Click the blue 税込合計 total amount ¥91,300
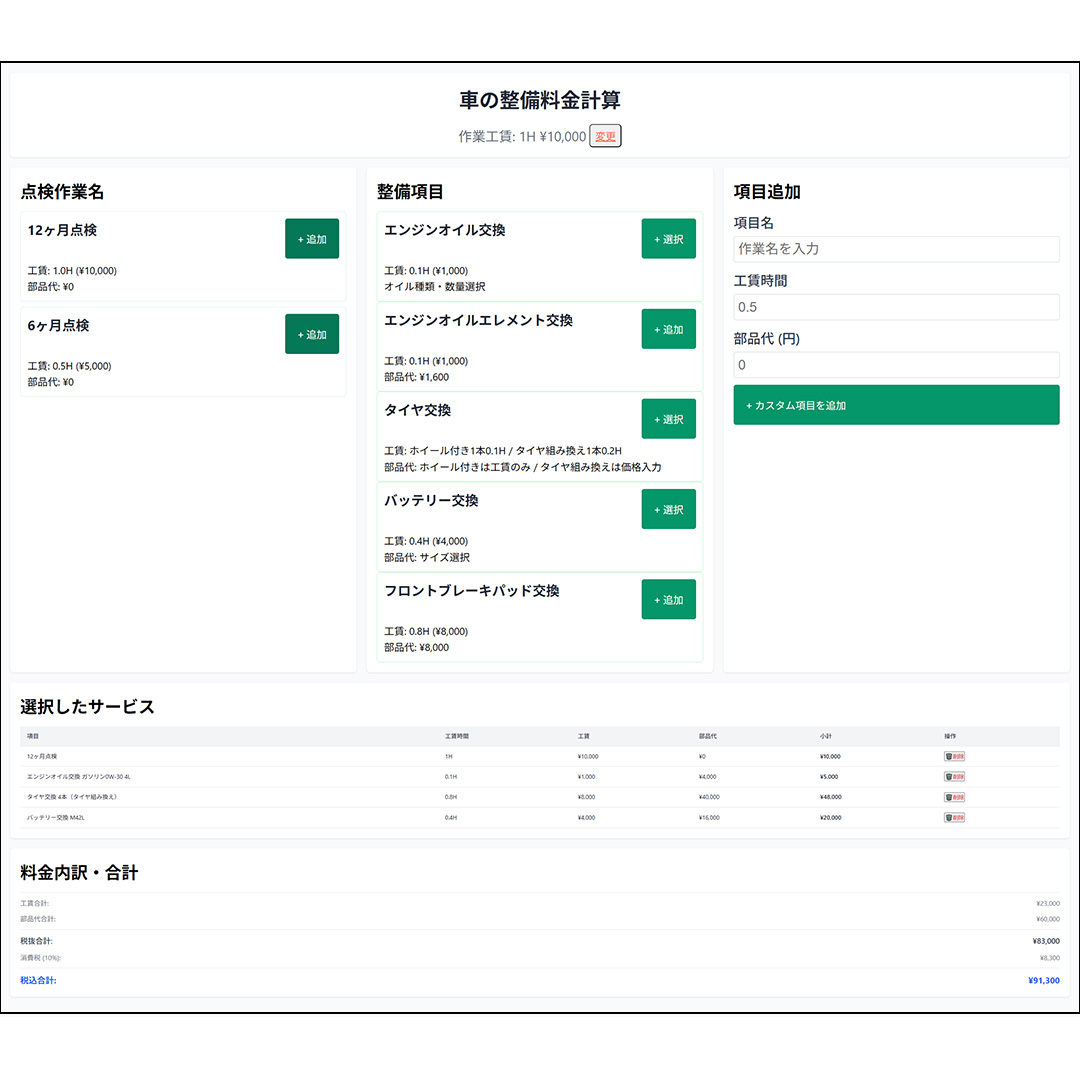 click(1043, 980)
